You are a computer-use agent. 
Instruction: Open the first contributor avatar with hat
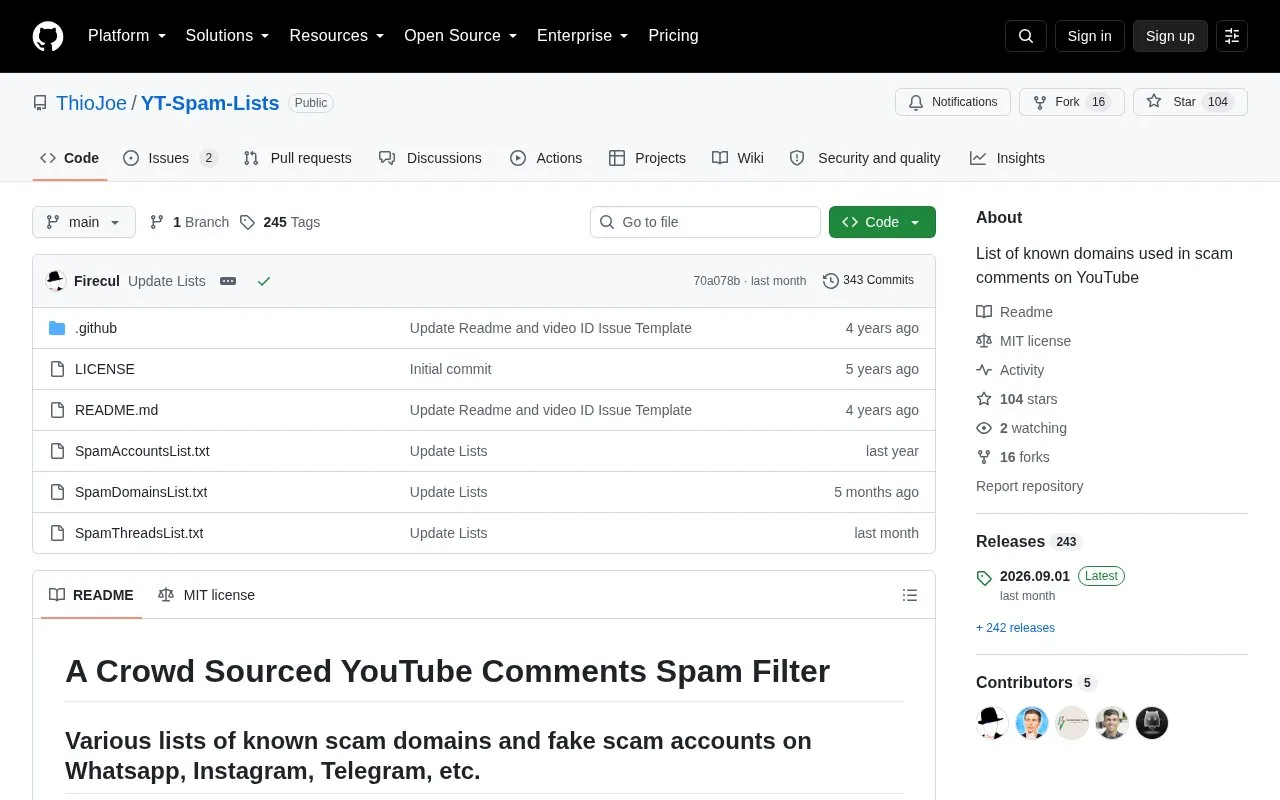pyautogui.click(x=992, y=723)
